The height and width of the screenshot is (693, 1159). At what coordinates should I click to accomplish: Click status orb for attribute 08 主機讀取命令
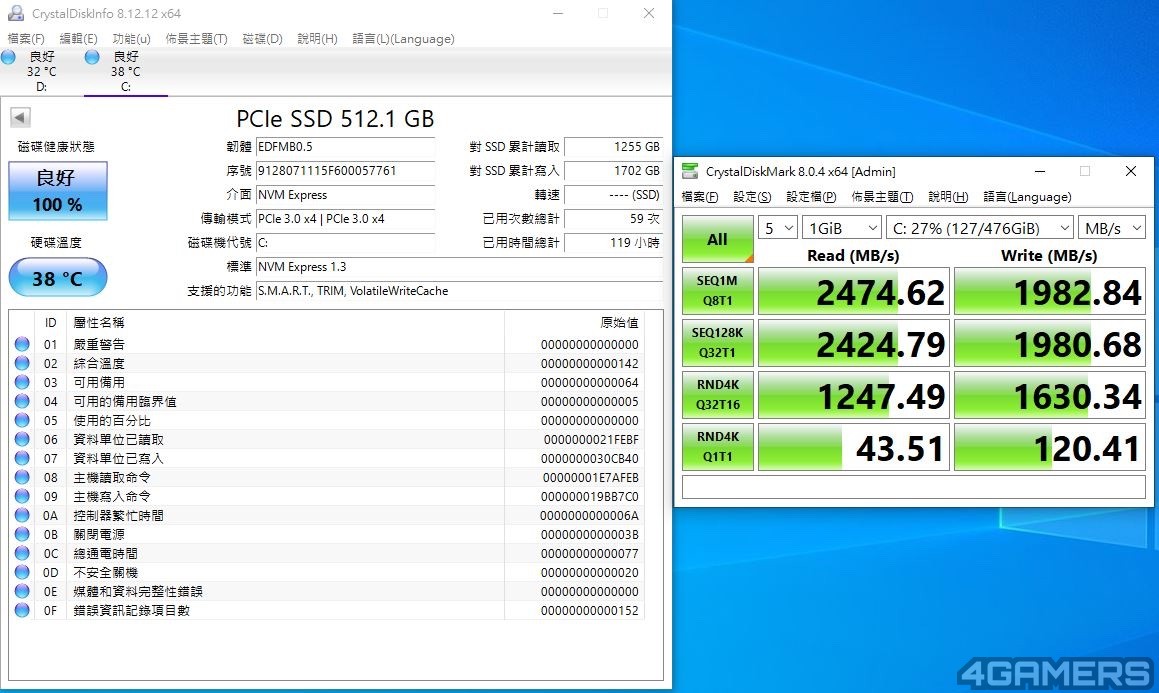tap(22, 477)
